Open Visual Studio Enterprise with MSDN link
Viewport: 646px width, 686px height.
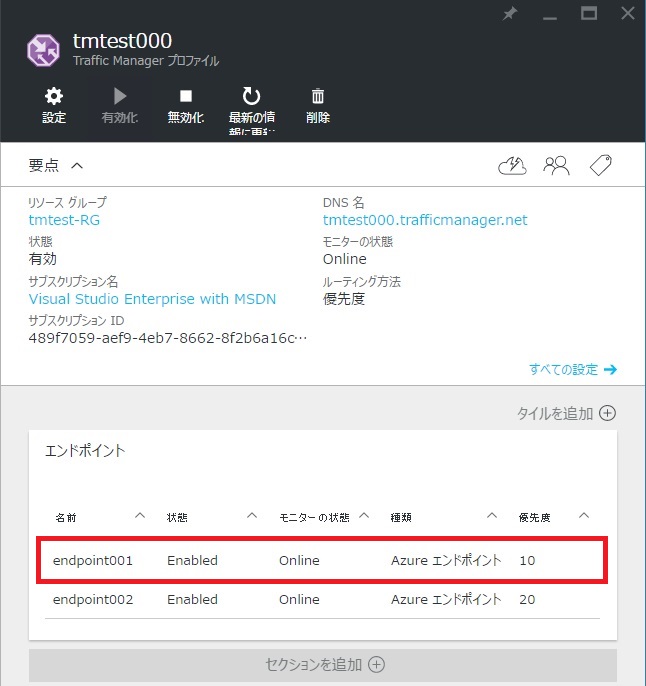[x=152, y=299]
